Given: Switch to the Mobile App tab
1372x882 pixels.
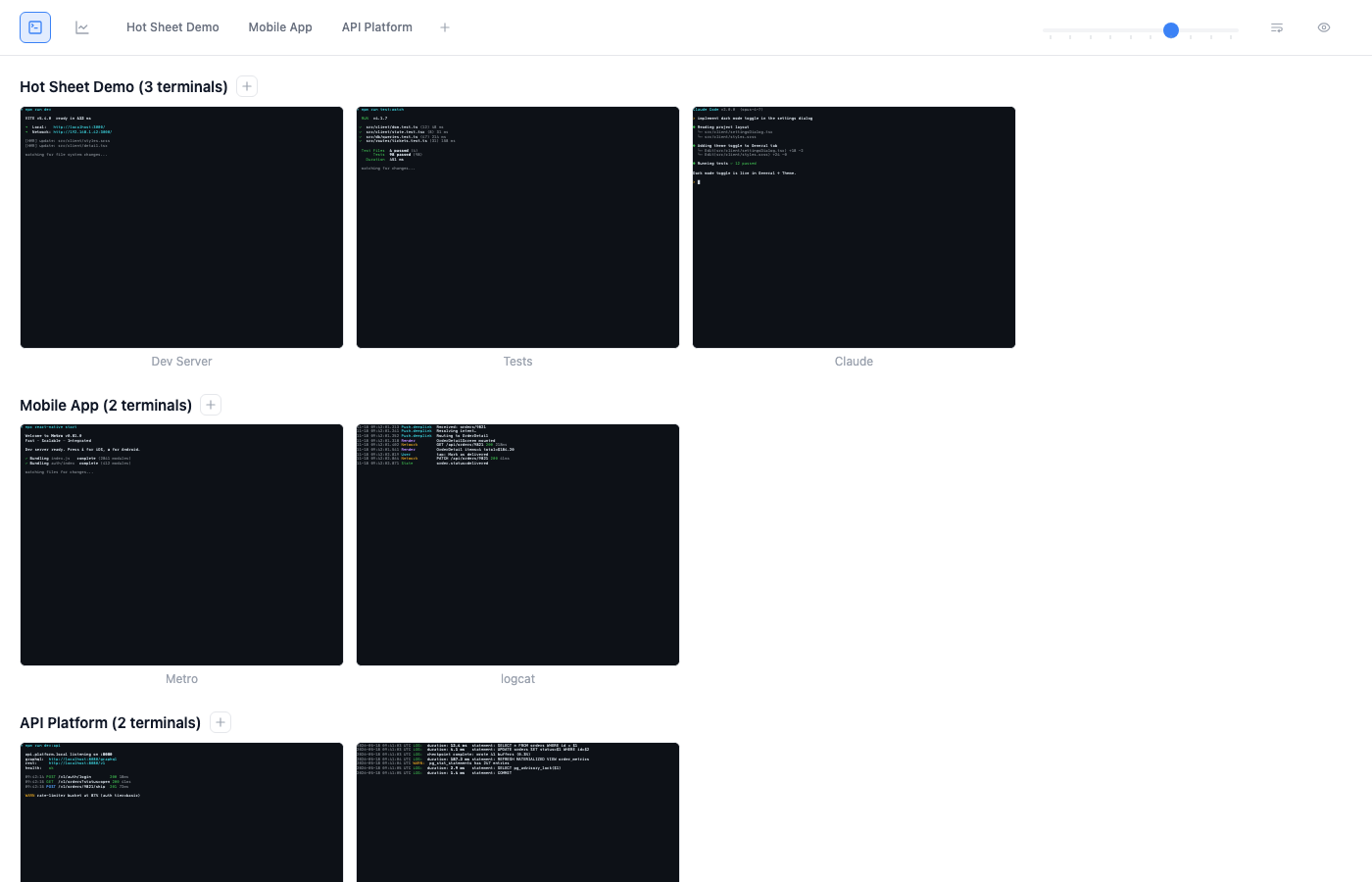Looking at the screenshot, I should pyautogui.click(x=280, y=27).
